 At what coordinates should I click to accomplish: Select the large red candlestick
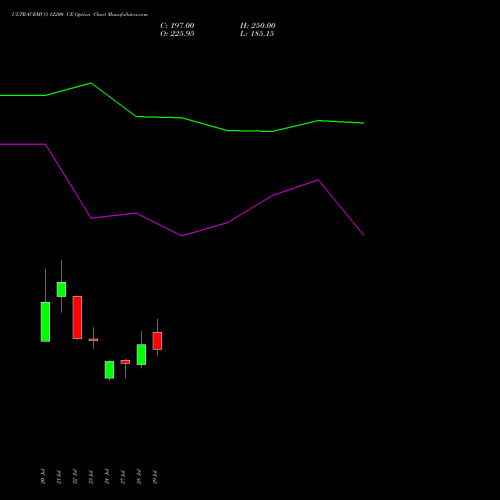(77, 317)
